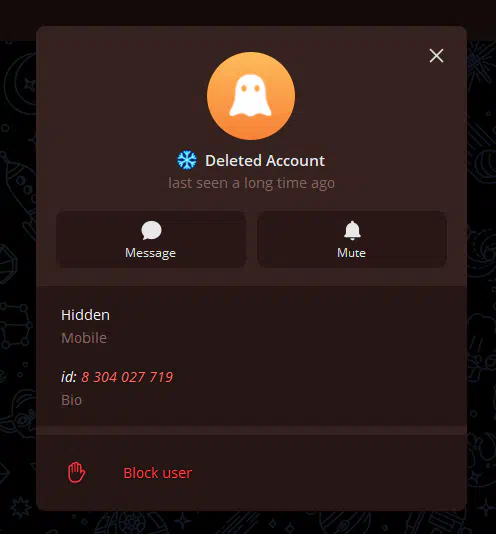Image resolution: width=496 pixels, height=534 pixels.
Task: Select the Bio label
Action: (72, 400)
